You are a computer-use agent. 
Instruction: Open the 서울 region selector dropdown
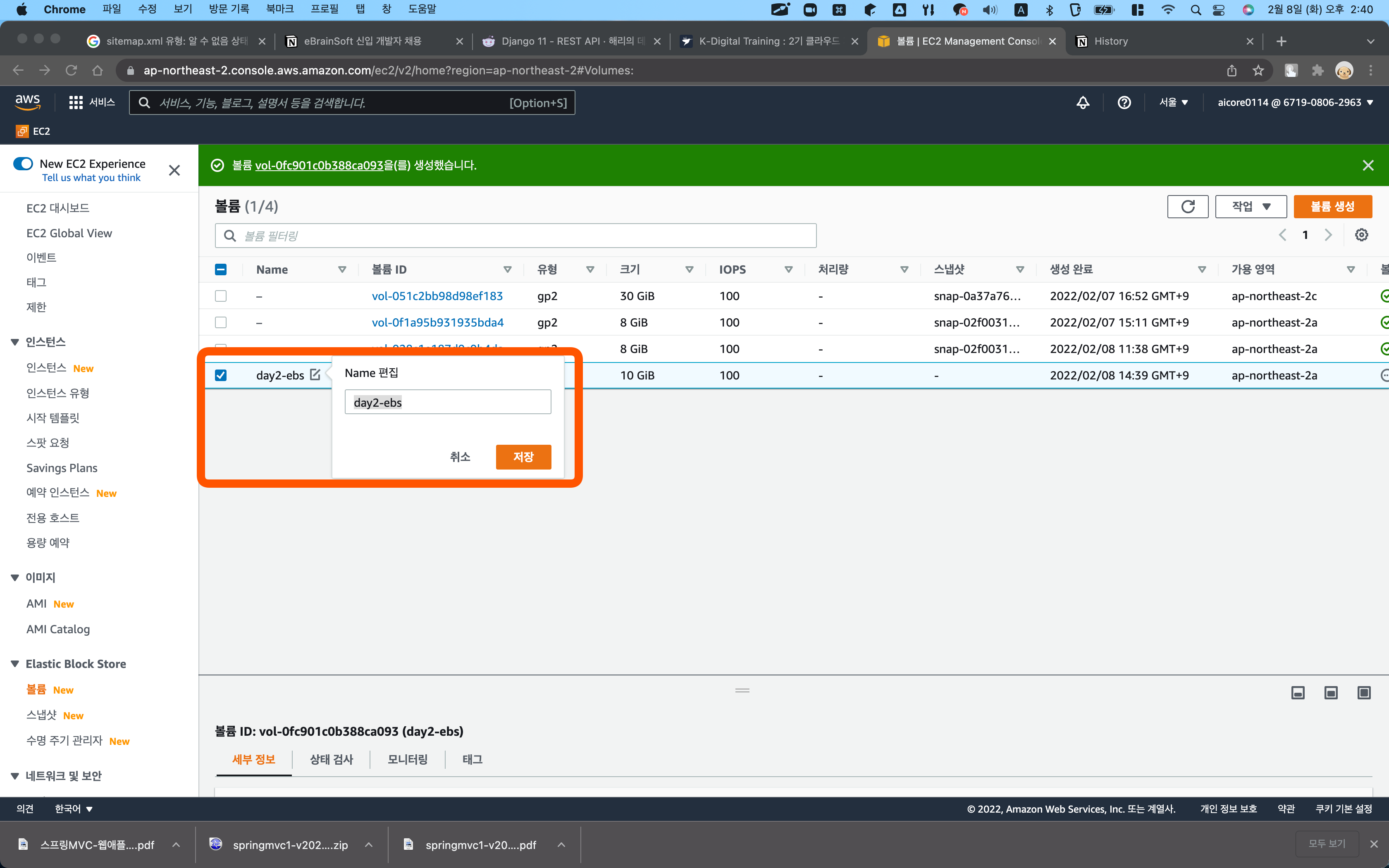[x=1173, y=102]
